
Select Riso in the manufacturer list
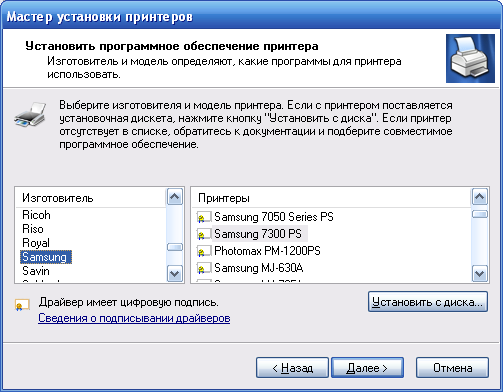coord(33,229)
